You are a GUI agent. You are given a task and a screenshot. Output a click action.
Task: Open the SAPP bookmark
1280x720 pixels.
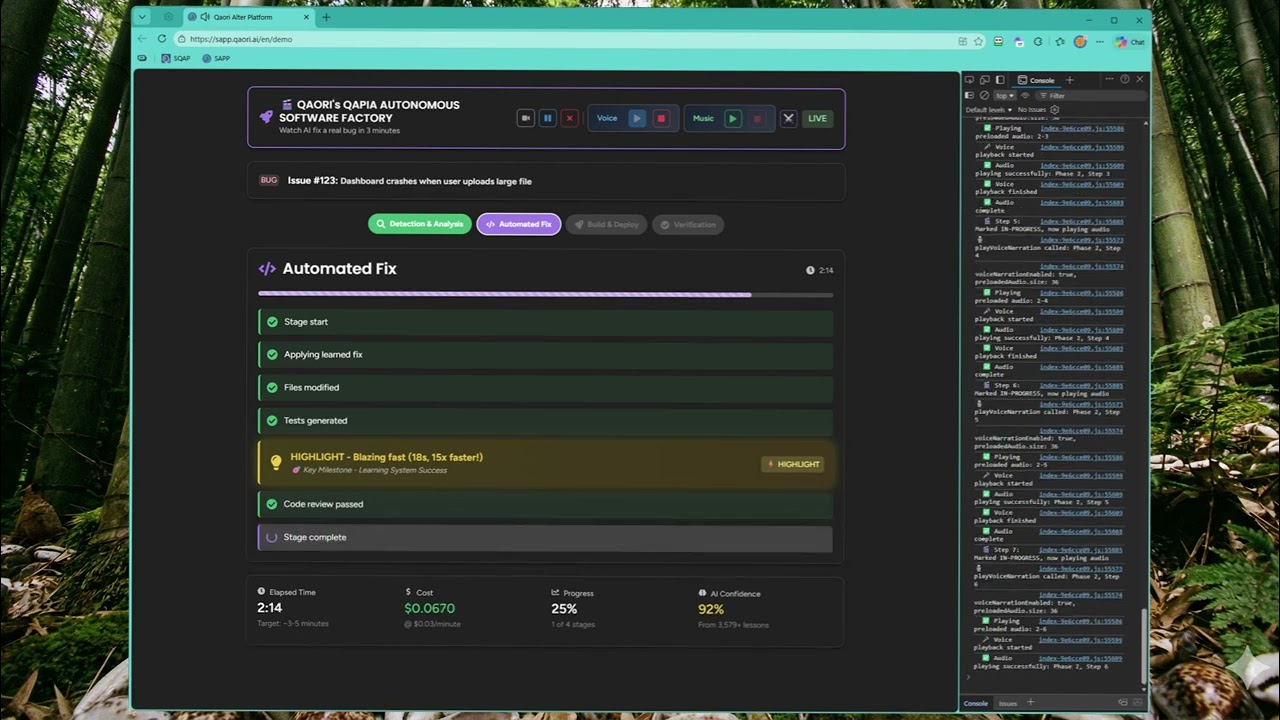(216, 58)
